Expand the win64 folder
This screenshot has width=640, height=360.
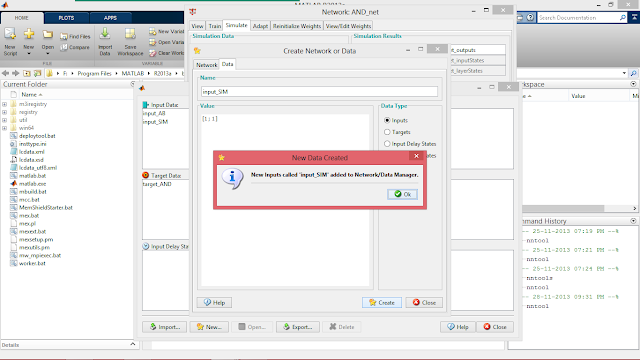point(4,128)
